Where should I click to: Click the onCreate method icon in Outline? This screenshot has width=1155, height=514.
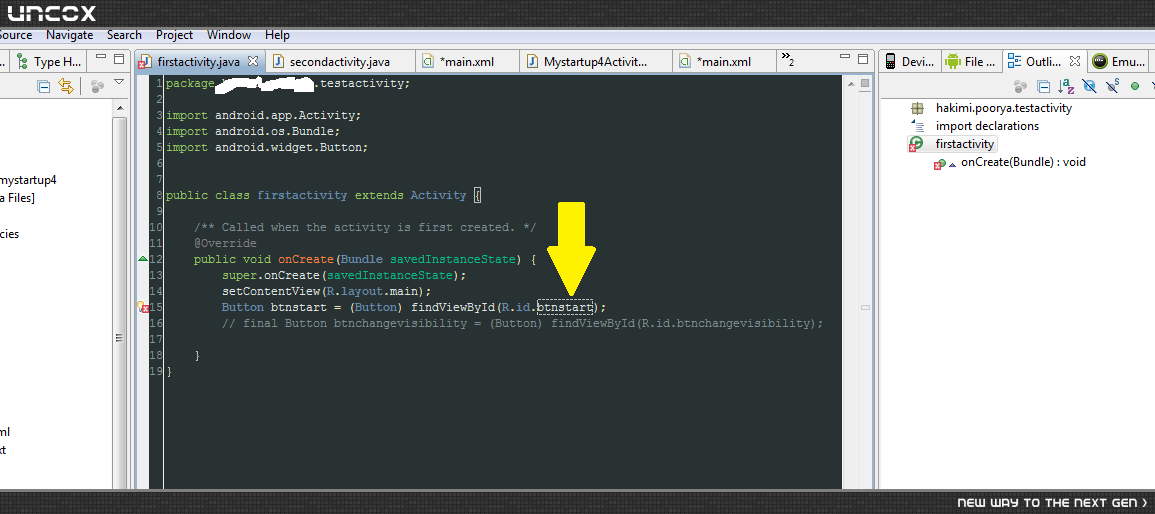[x=940, y=163]
